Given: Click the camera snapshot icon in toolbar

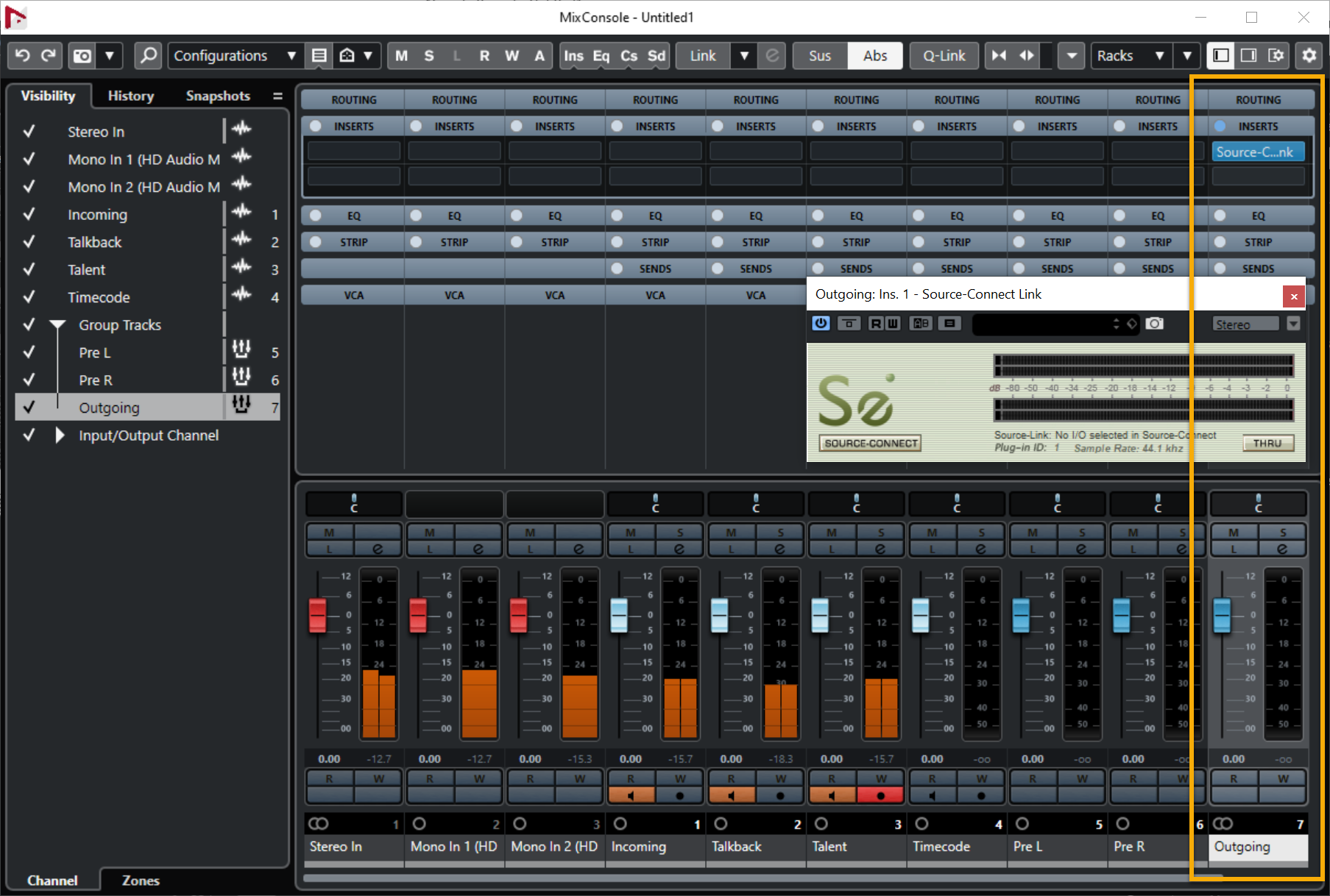Looking at the screenshot, I should pyautogui.click(x=82, y=56).
